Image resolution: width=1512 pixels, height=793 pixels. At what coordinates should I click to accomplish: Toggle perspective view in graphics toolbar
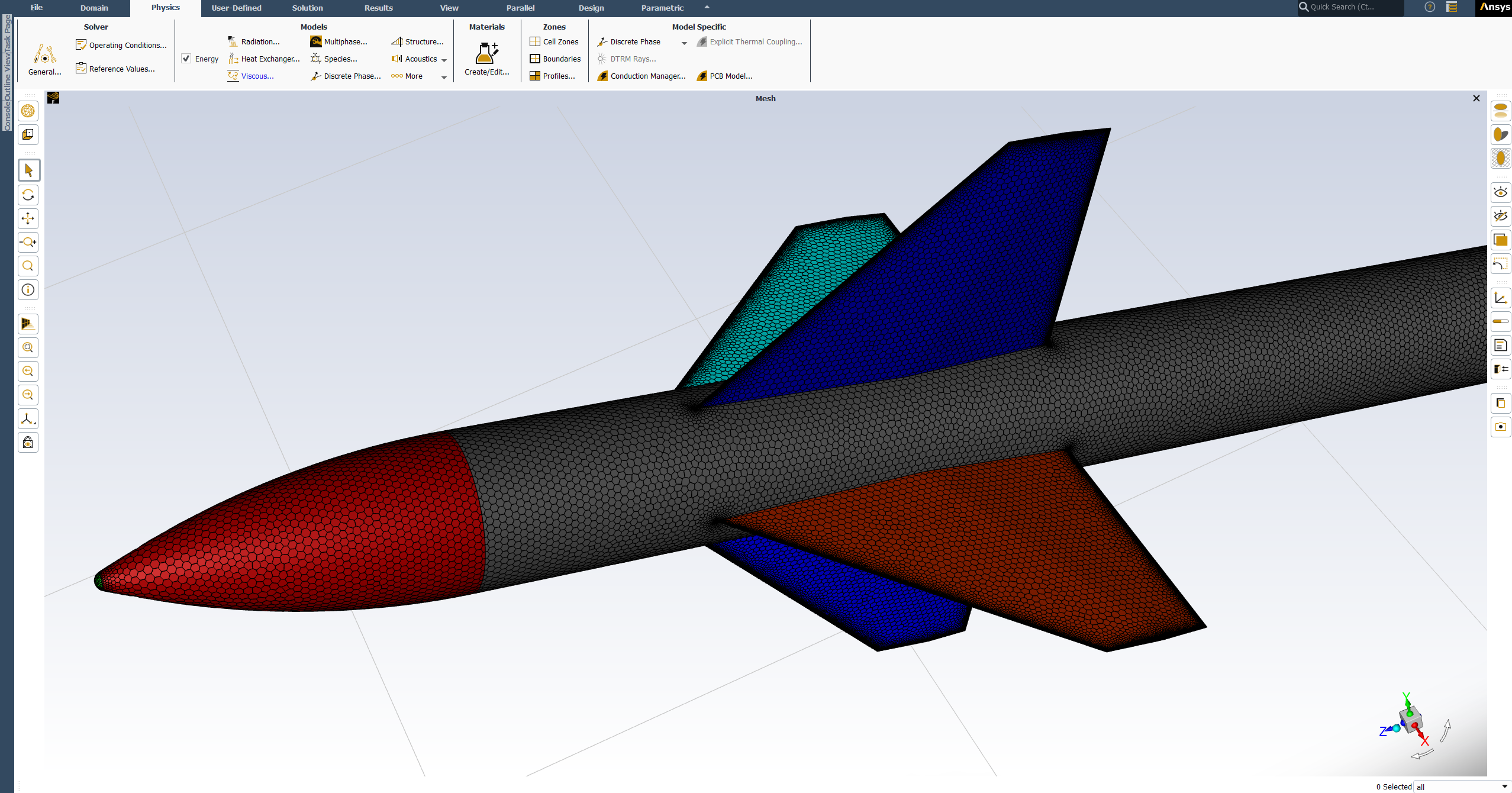tap(28, 324)
